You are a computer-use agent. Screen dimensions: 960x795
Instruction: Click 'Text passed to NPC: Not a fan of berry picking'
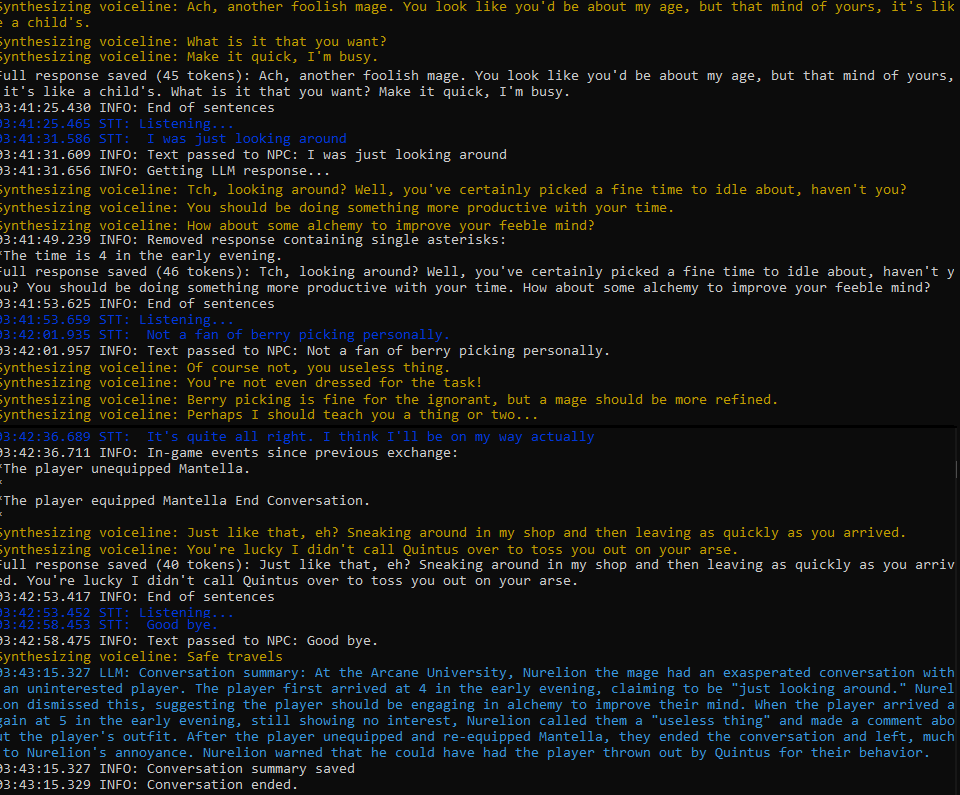tap(305, 351)
